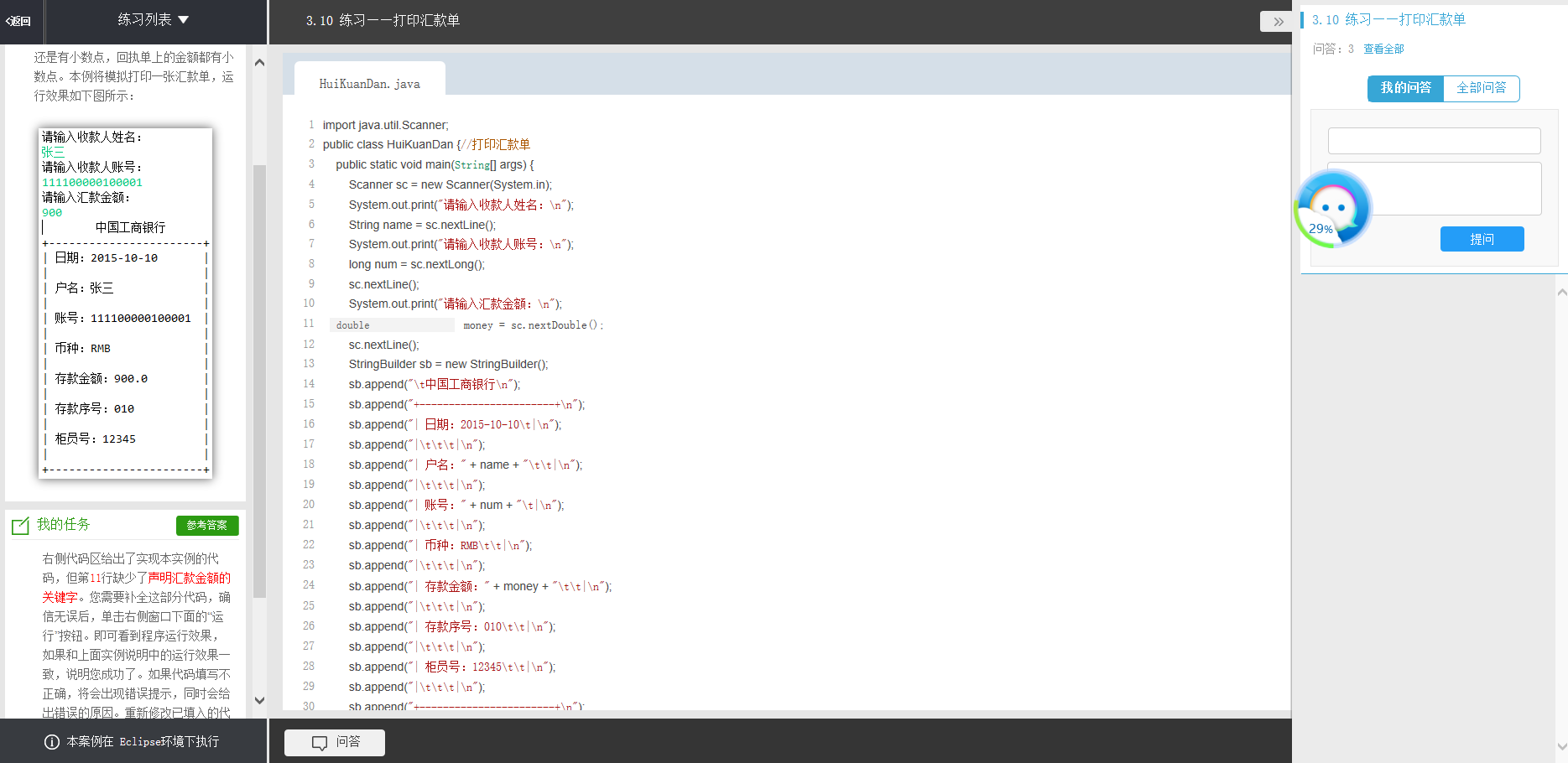The width and height of the screenshot is (1568, 763).
Task: Click the left panel scroll down arrow
Action: 259,700
